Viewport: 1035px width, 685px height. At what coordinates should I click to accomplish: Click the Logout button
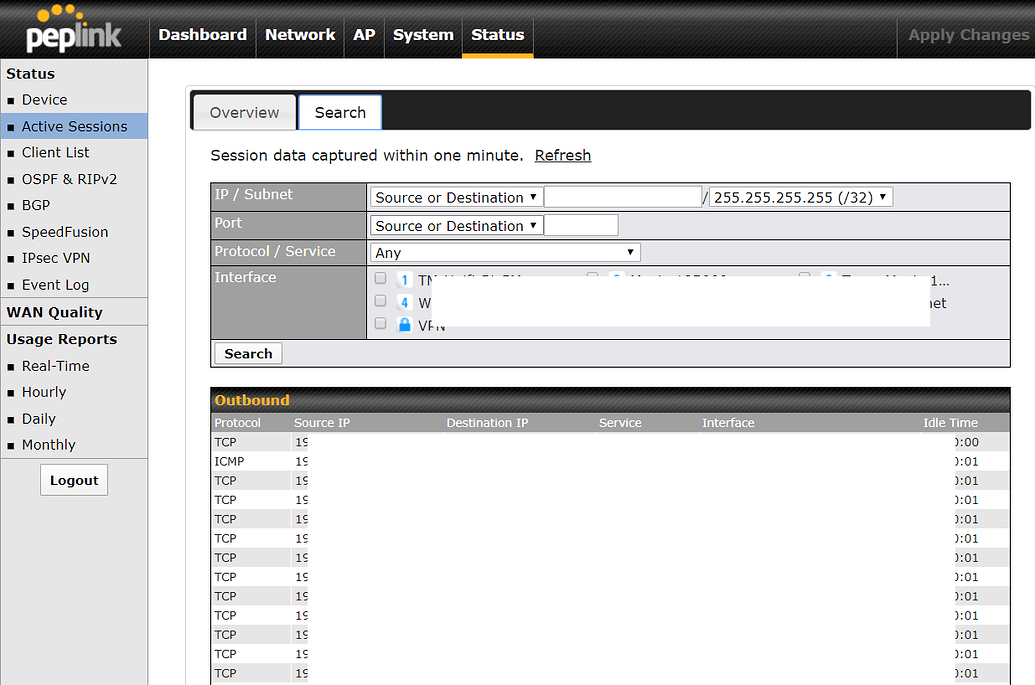point(73,479)
